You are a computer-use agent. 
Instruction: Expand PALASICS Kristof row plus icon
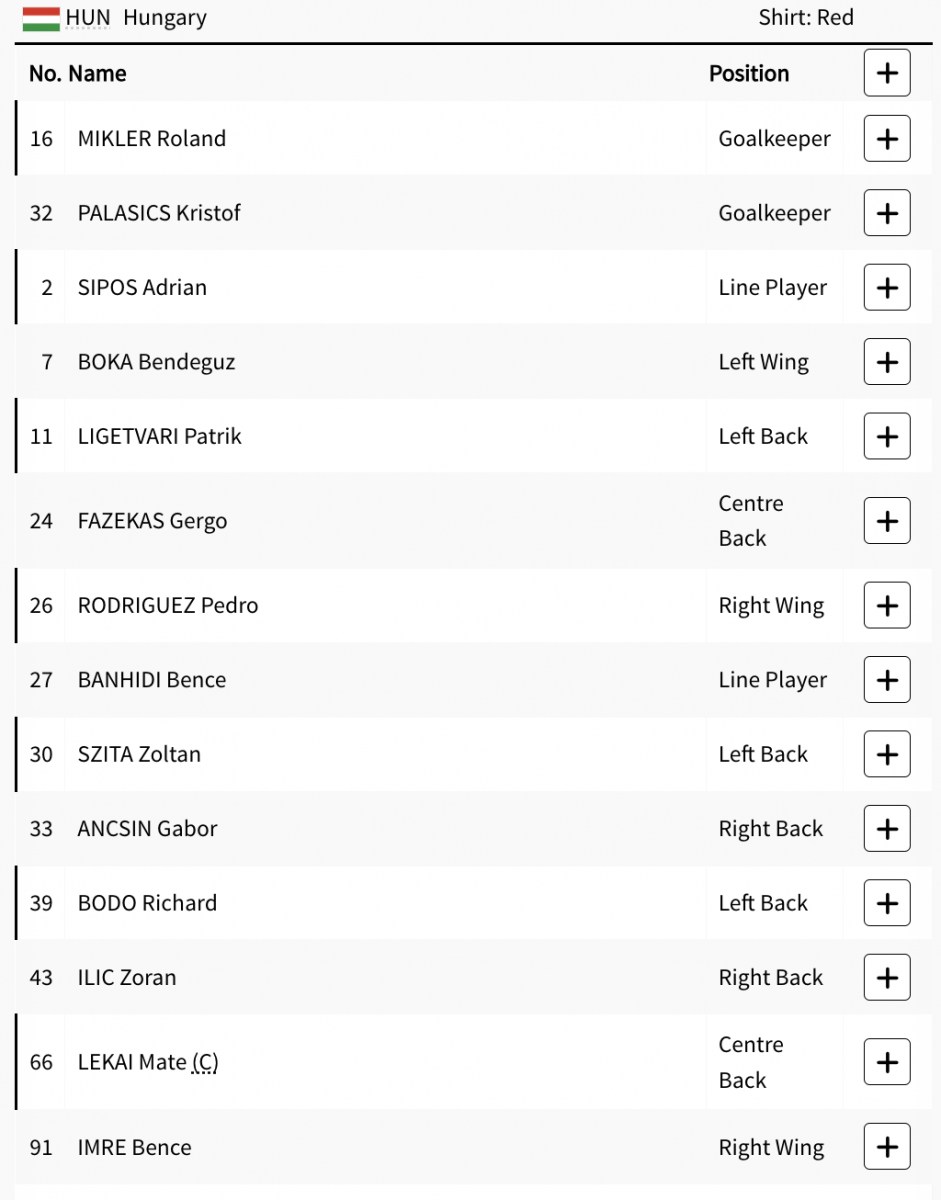(x=887, y=213)
